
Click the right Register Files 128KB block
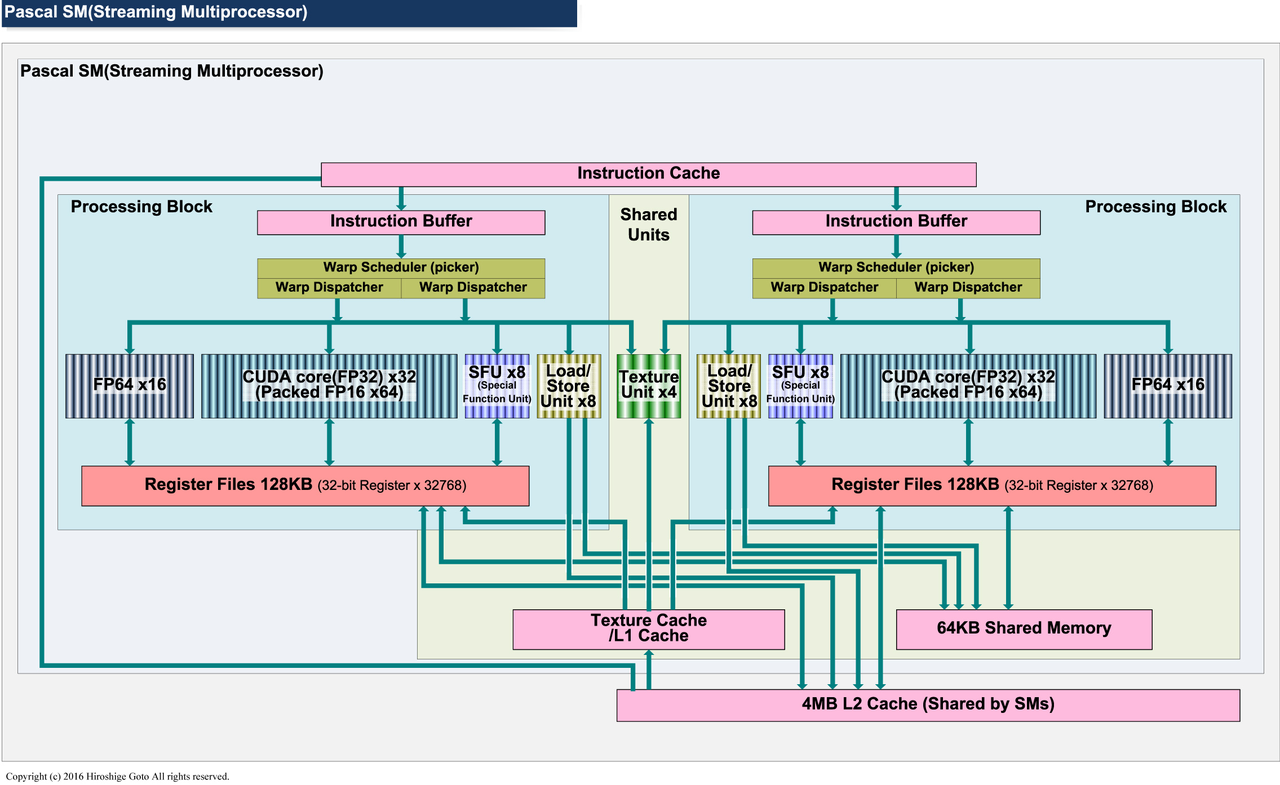(992, 485)
